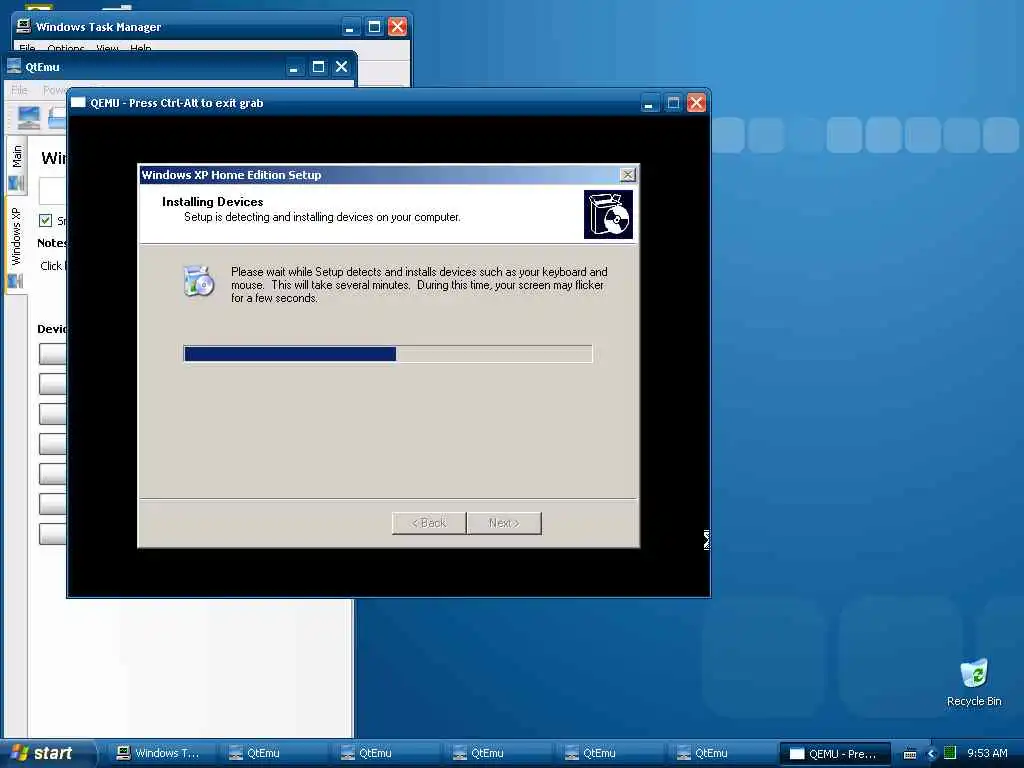Switch to the Windows XP tab in QtEmu
The image size is (1024, 768).
tap(16, 246)
